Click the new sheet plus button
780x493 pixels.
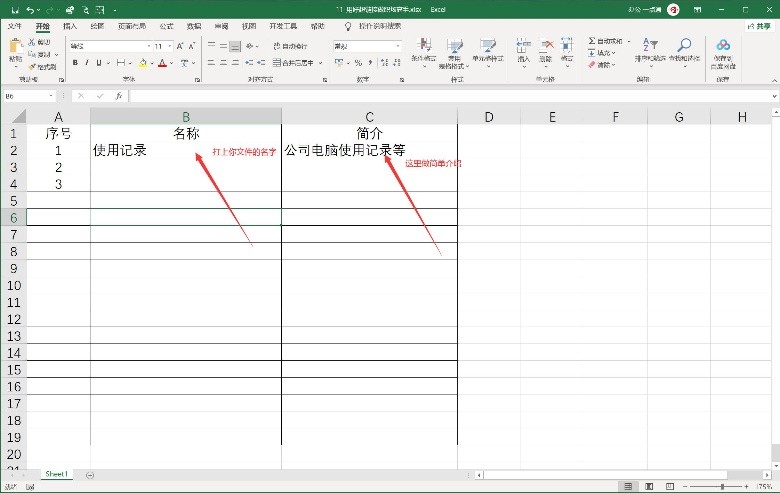[90, 475]
